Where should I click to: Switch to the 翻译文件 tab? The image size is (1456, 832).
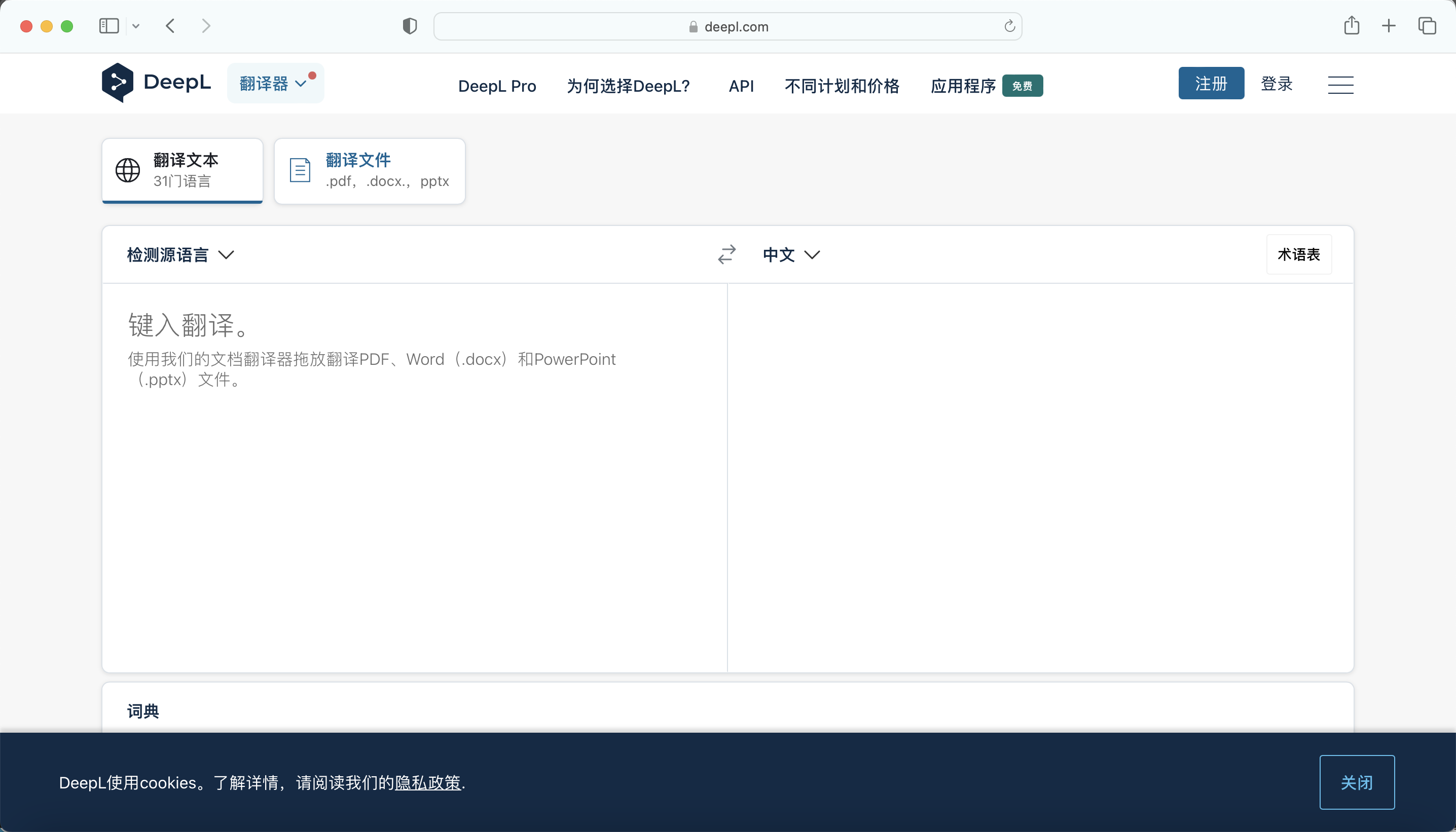click(369, 171)
